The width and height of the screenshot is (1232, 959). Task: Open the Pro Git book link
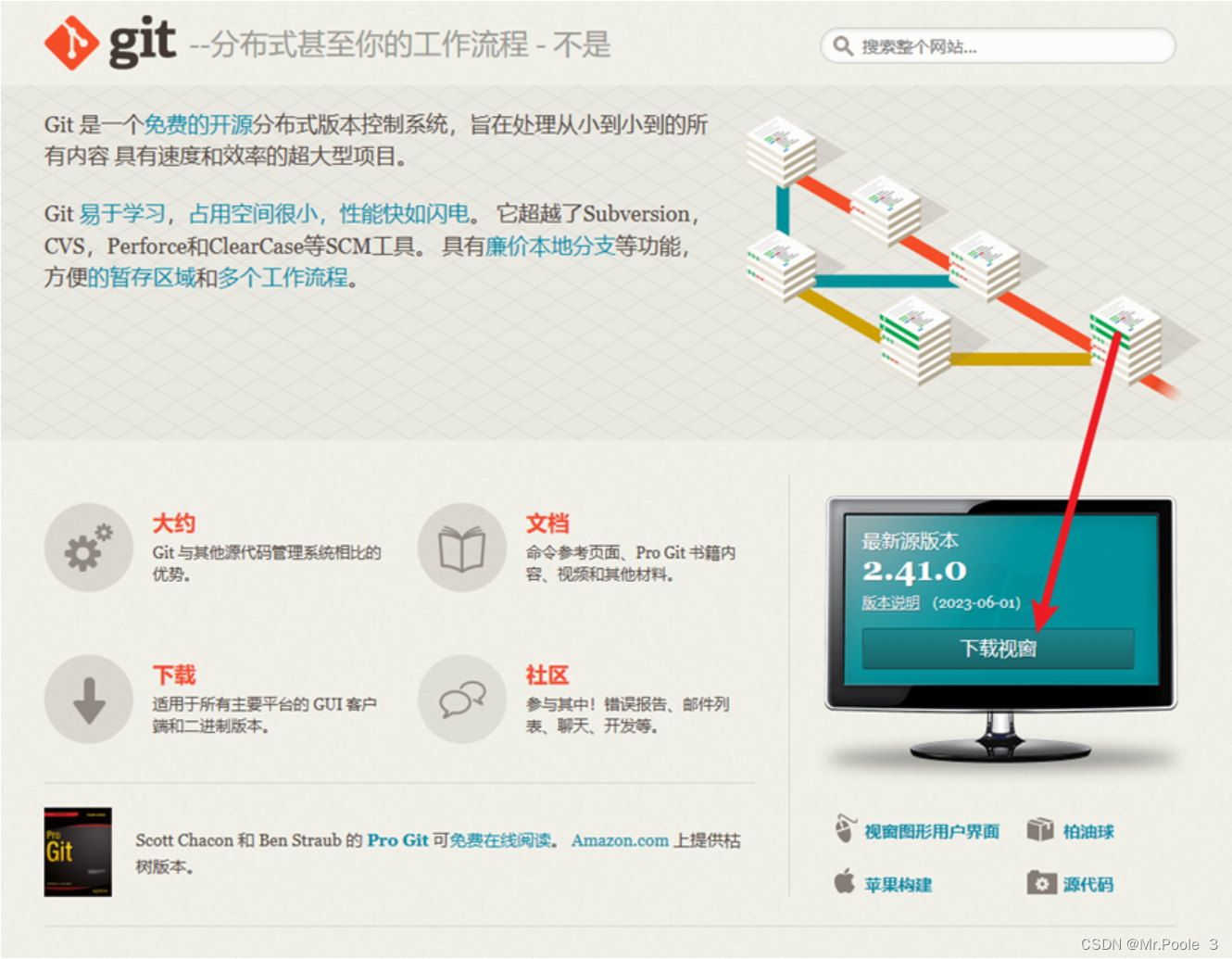397,840
